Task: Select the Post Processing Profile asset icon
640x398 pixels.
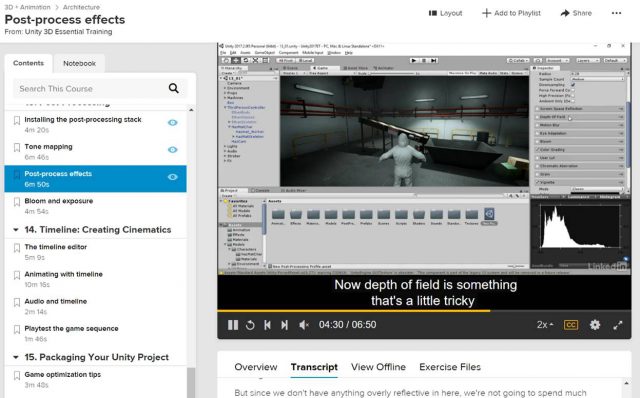Action: pyautogui.click(x=489, y=214)
